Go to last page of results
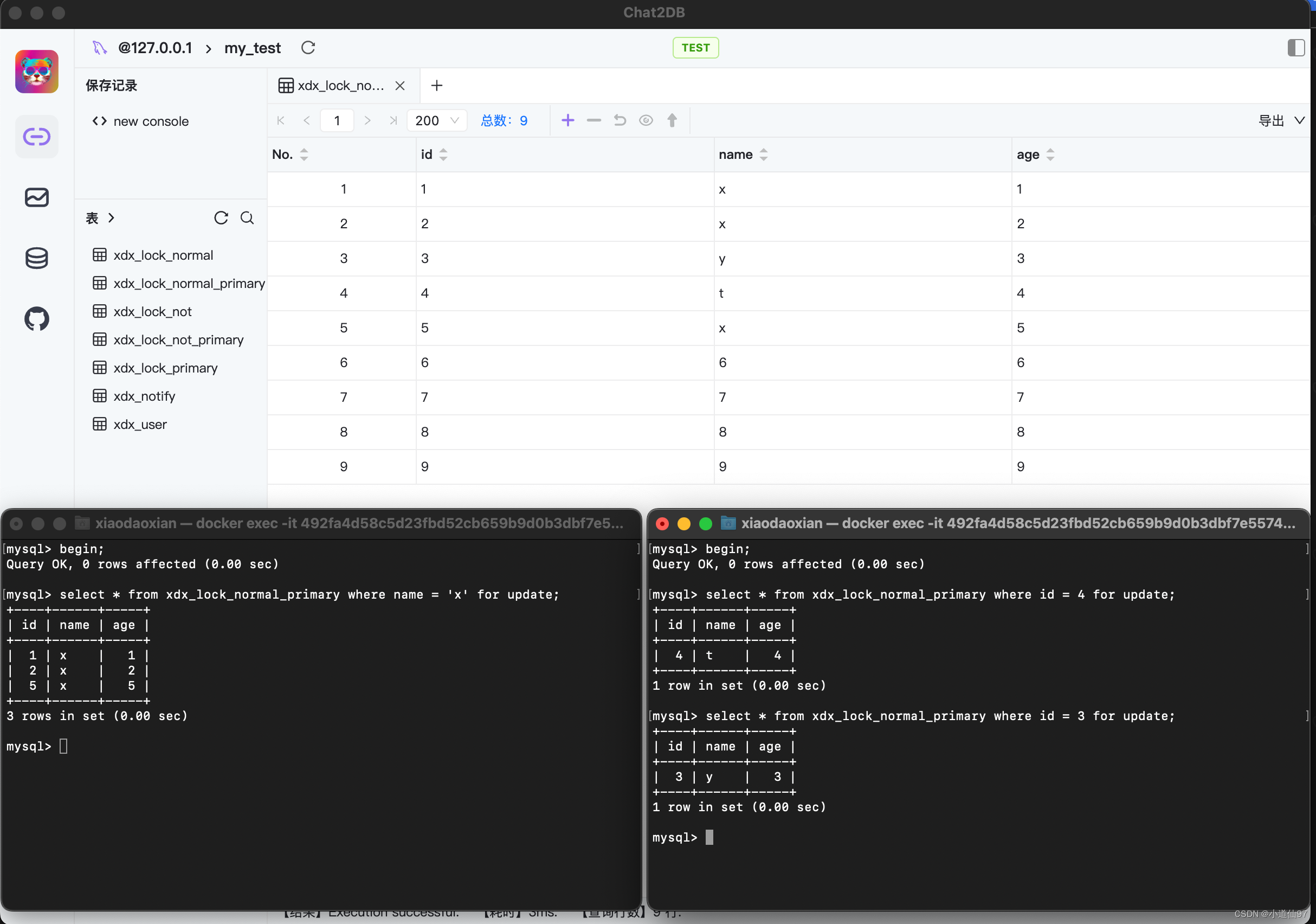Viewport: 1316px width, 924px height. [x=393, y=120]
